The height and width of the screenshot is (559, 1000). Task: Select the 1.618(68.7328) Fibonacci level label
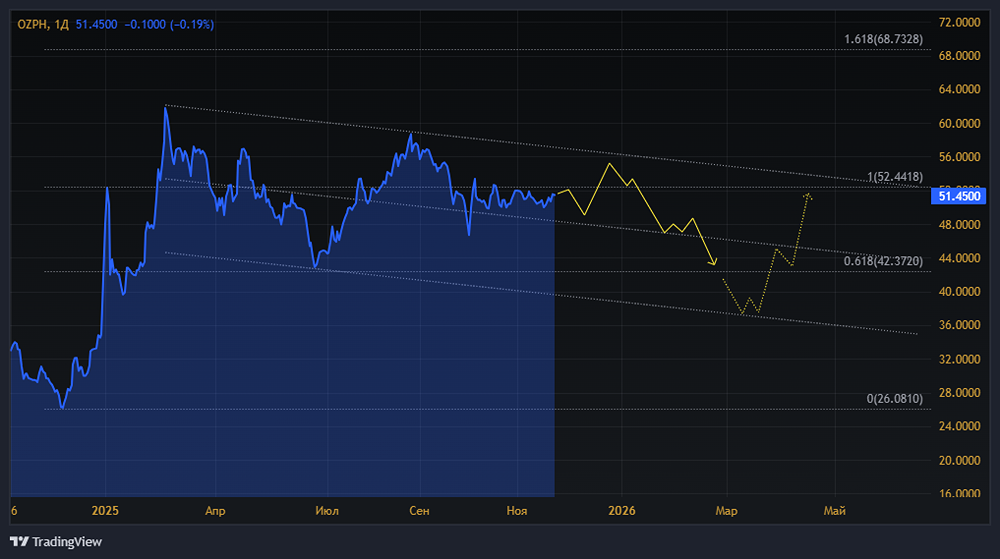882,39
